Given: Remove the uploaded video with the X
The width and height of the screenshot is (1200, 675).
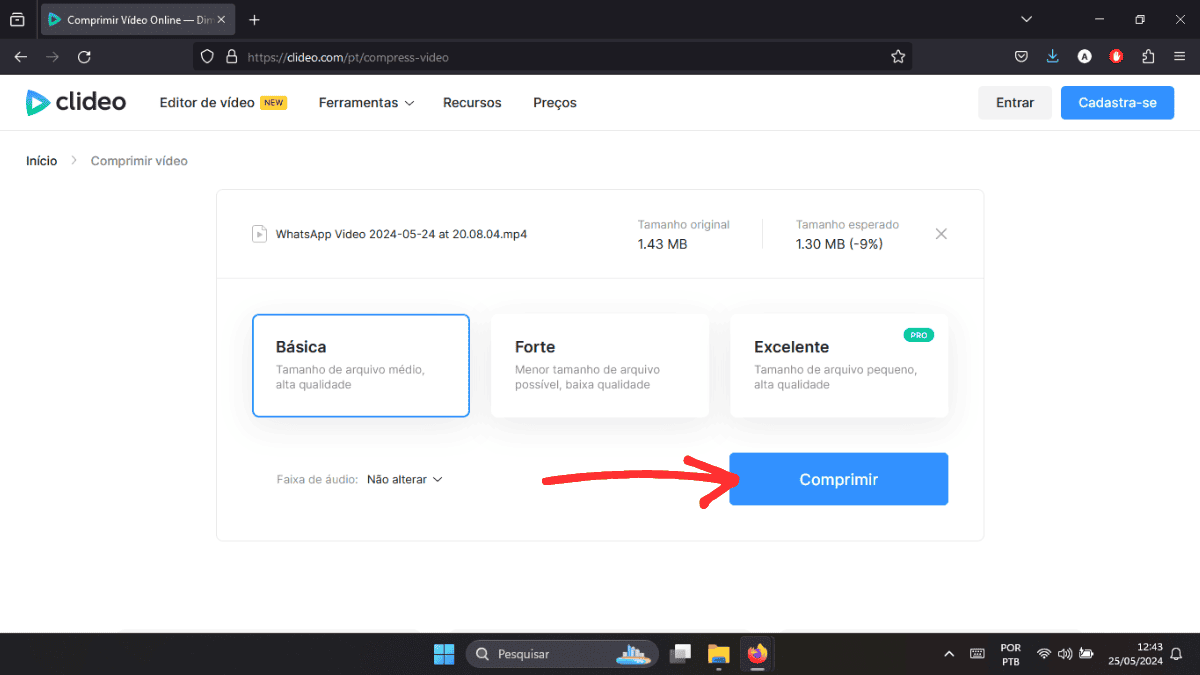Looking at the screenshot, I should [941, 234].
